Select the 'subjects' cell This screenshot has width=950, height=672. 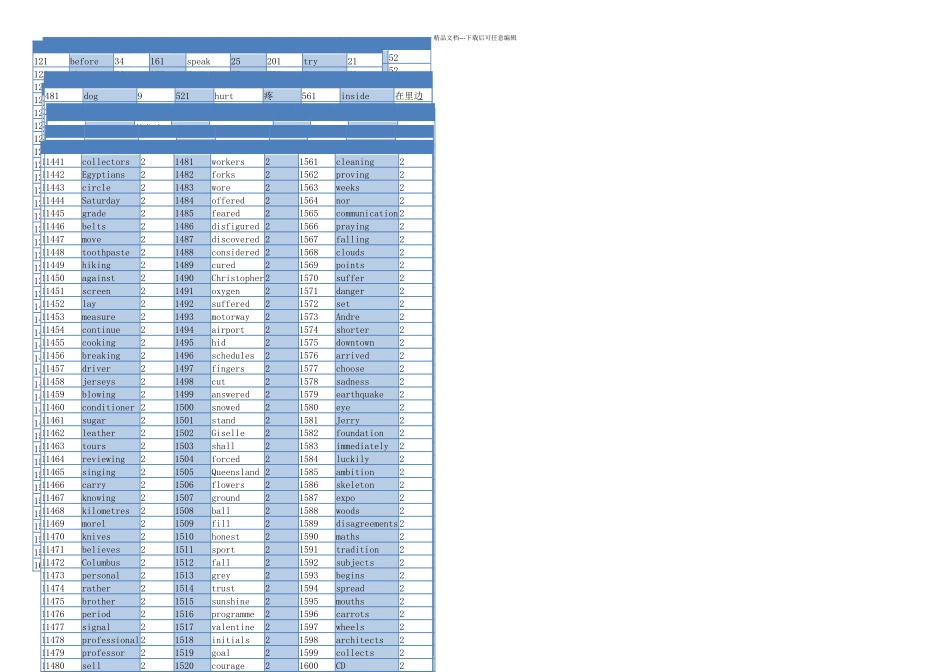point(367,562)
